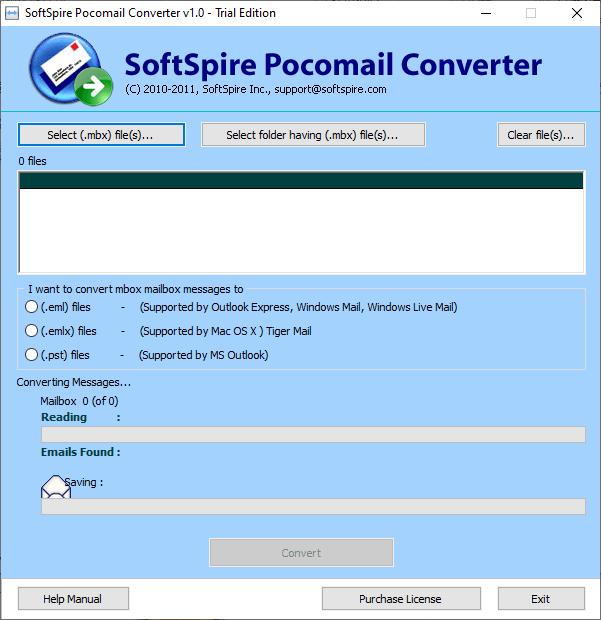The image size is (601, 620).
Task: Hit the Clear file(s) button
Action: tap(541, 135)
